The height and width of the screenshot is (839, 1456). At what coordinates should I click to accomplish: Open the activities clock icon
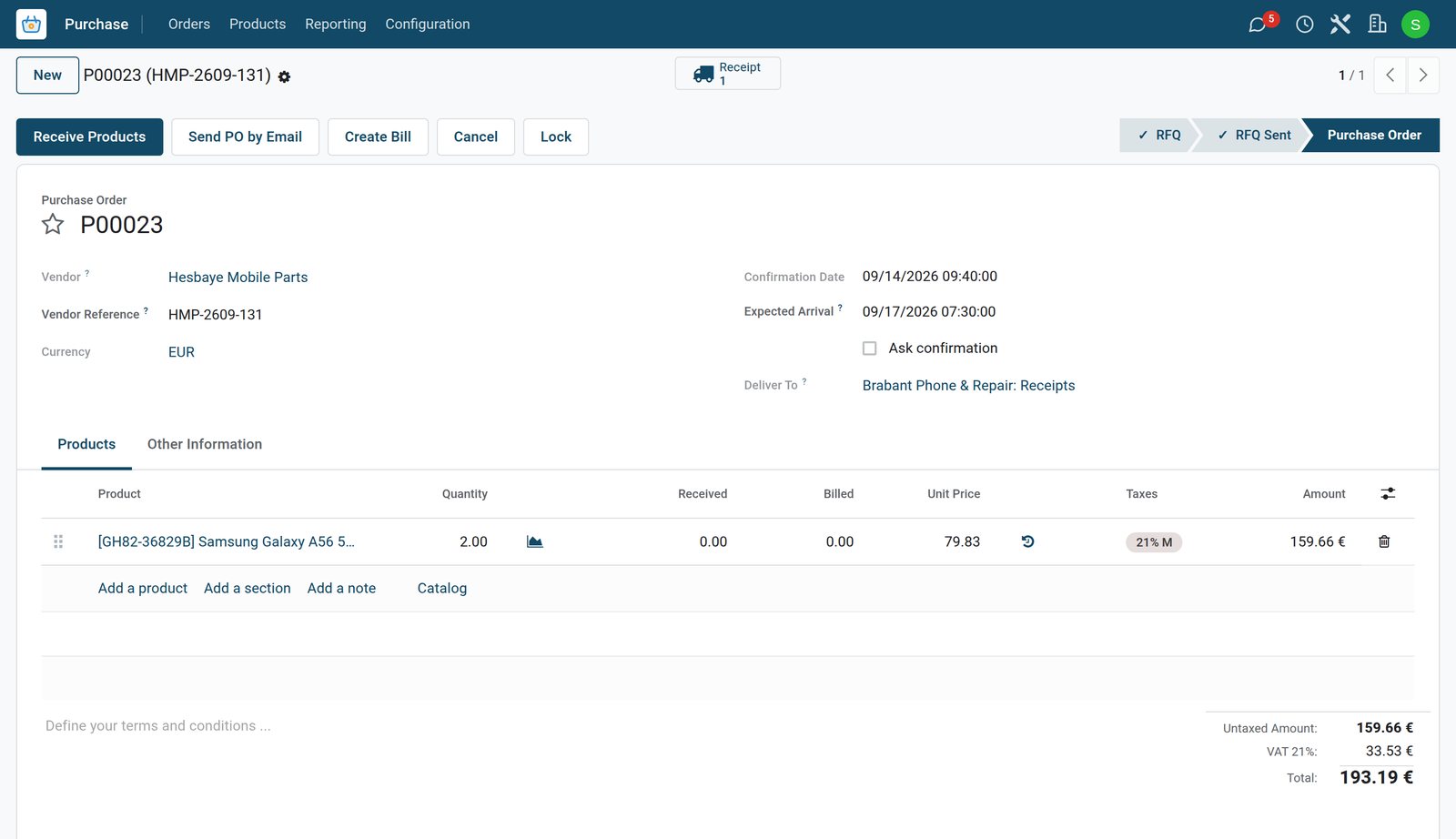pyautogui.click(x=1305, y=25)
